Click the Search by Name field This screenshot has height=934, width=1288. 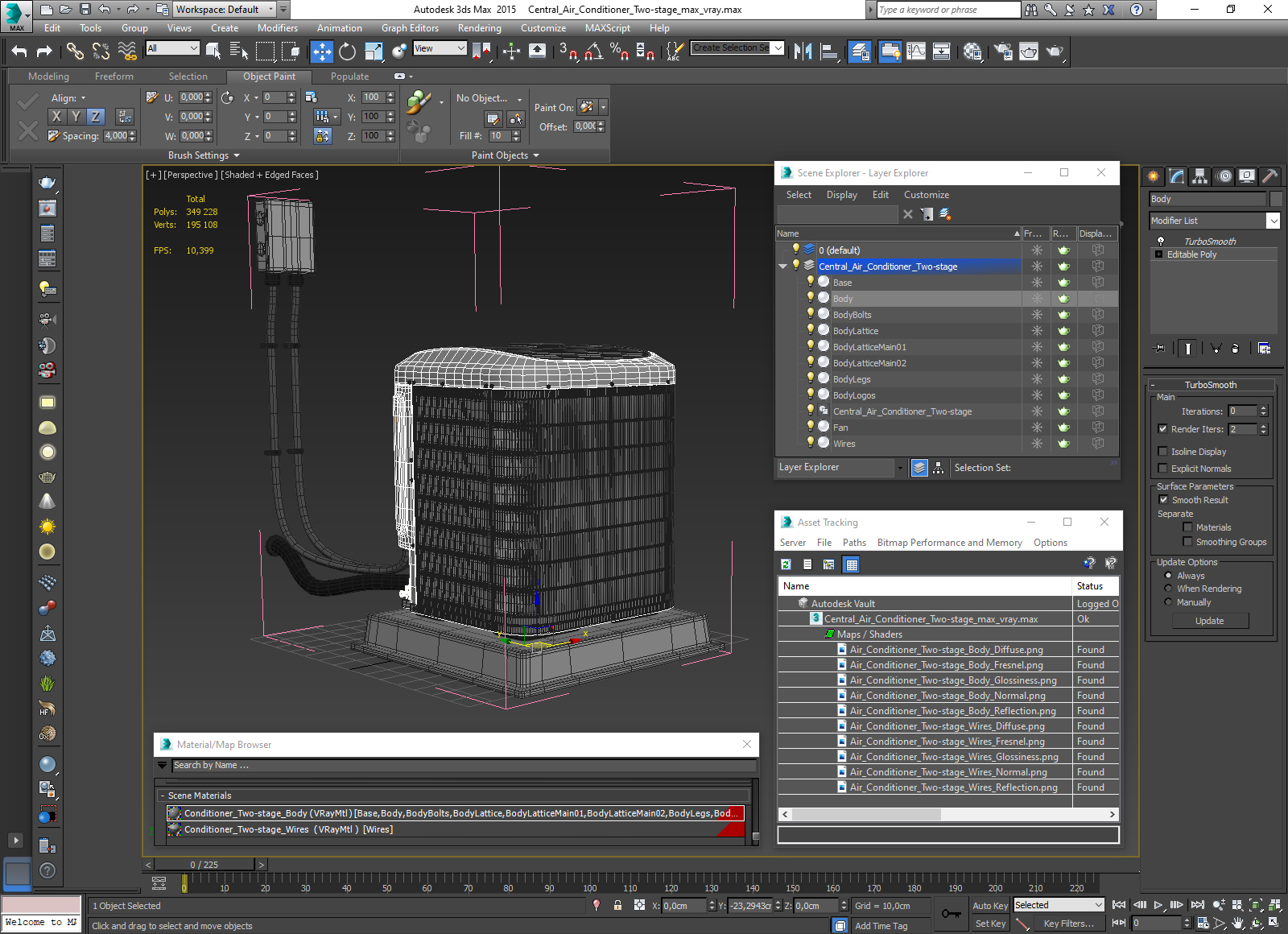point(464,766)
